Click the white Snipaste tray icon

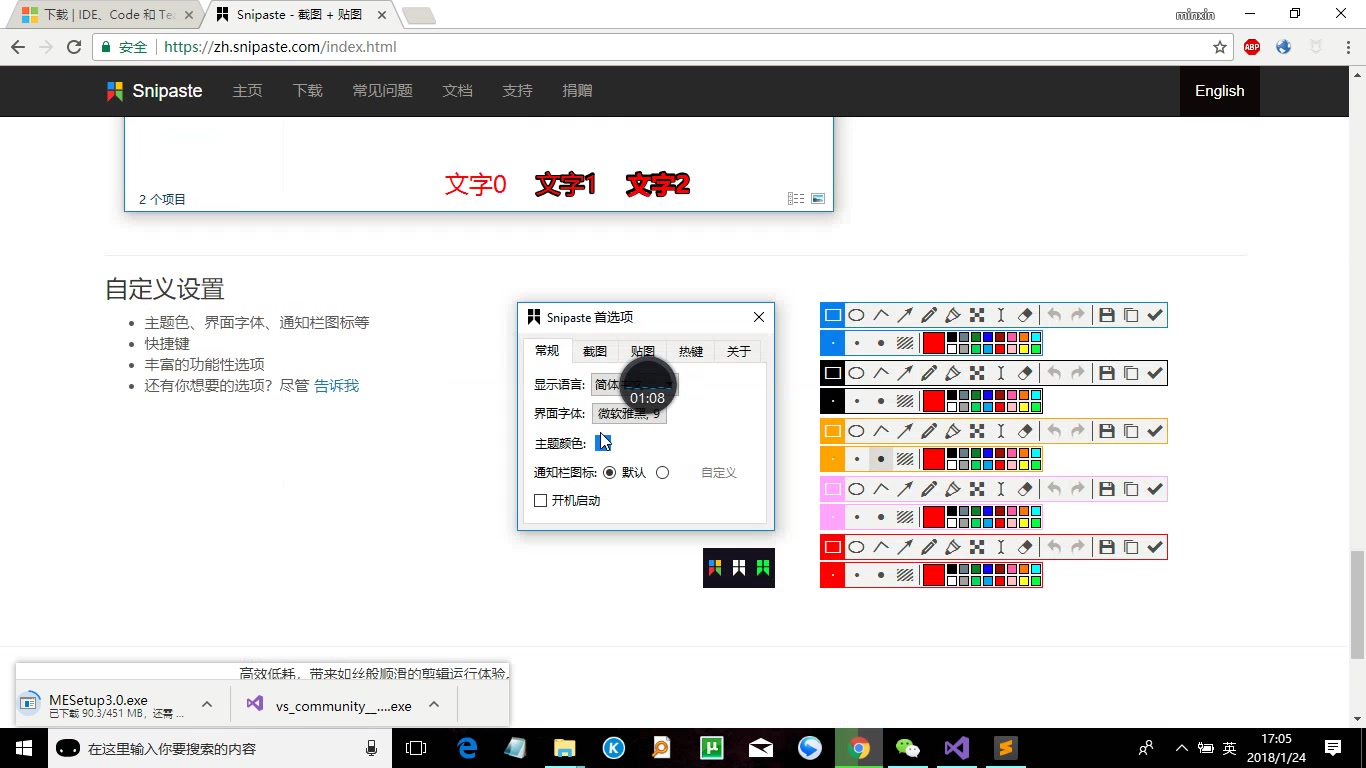739,568
